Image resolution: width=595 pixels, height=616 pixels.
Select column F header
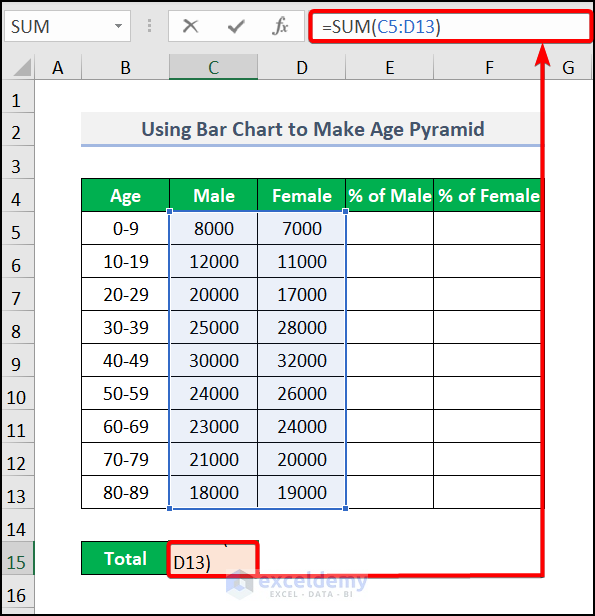(489, 68)
